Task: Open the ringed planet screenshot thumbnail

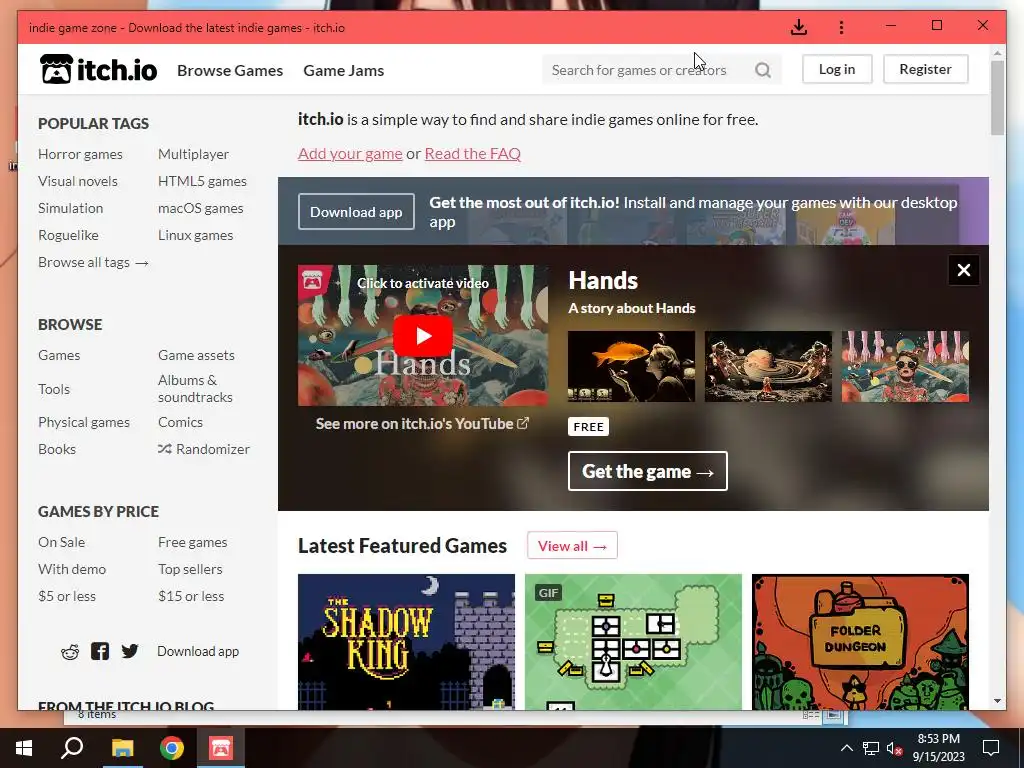Action: 768,366
